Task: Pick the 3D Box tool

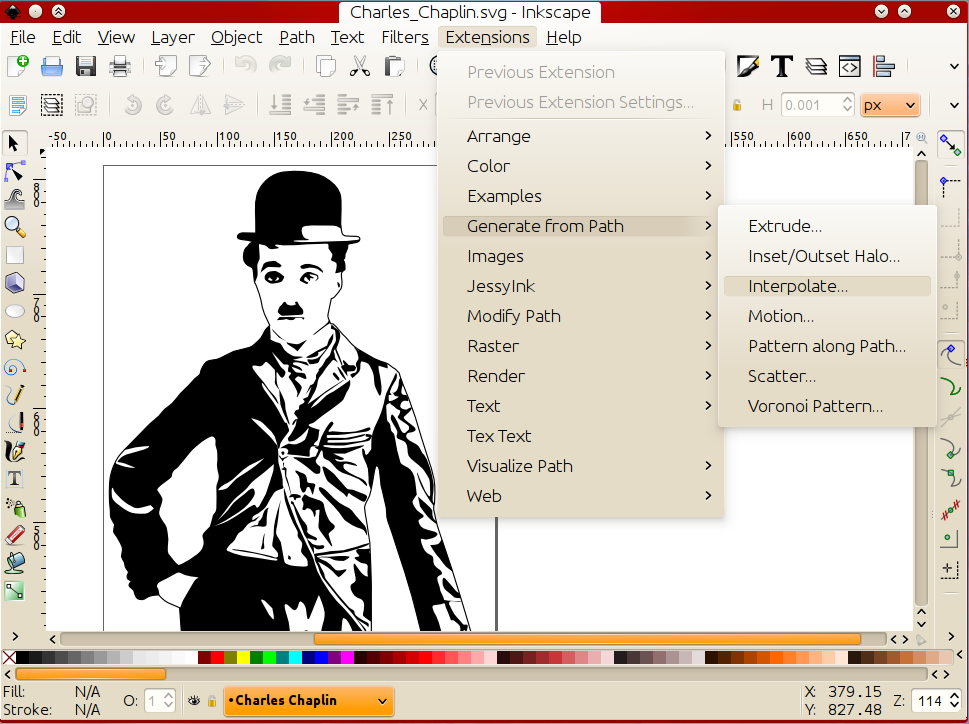Action: pos(14,283)
